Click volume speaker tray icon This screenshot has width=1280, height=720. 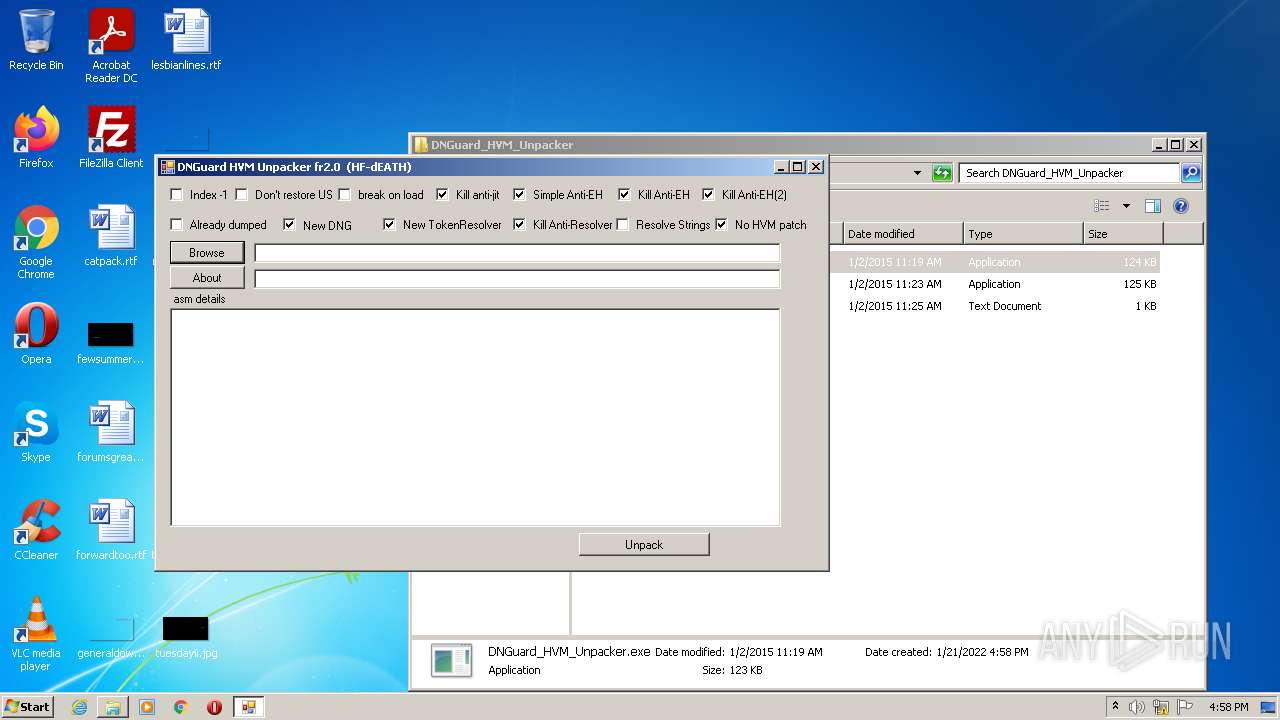[1137, 707]
